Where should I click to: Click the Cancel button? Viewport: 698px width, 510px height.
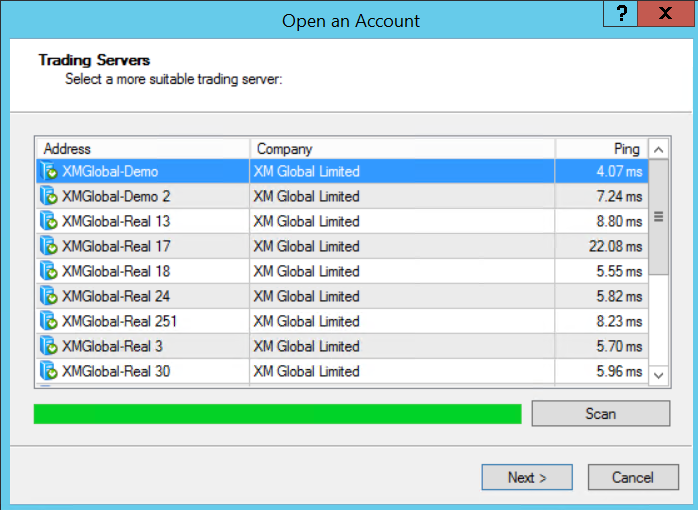[633, 478]
